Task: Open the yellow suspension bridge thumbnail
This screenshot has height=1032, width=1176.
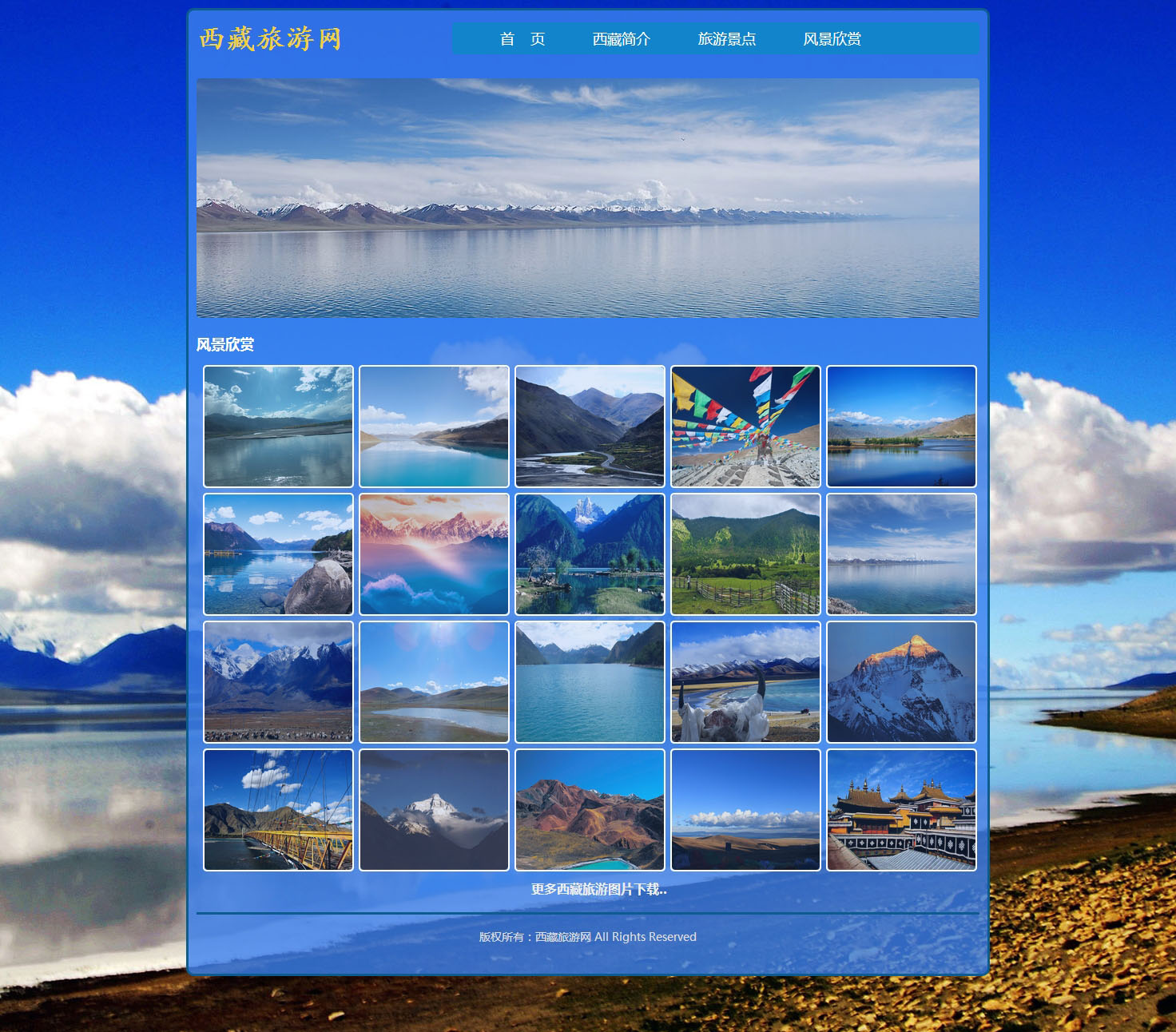Action: coord(278,810)
